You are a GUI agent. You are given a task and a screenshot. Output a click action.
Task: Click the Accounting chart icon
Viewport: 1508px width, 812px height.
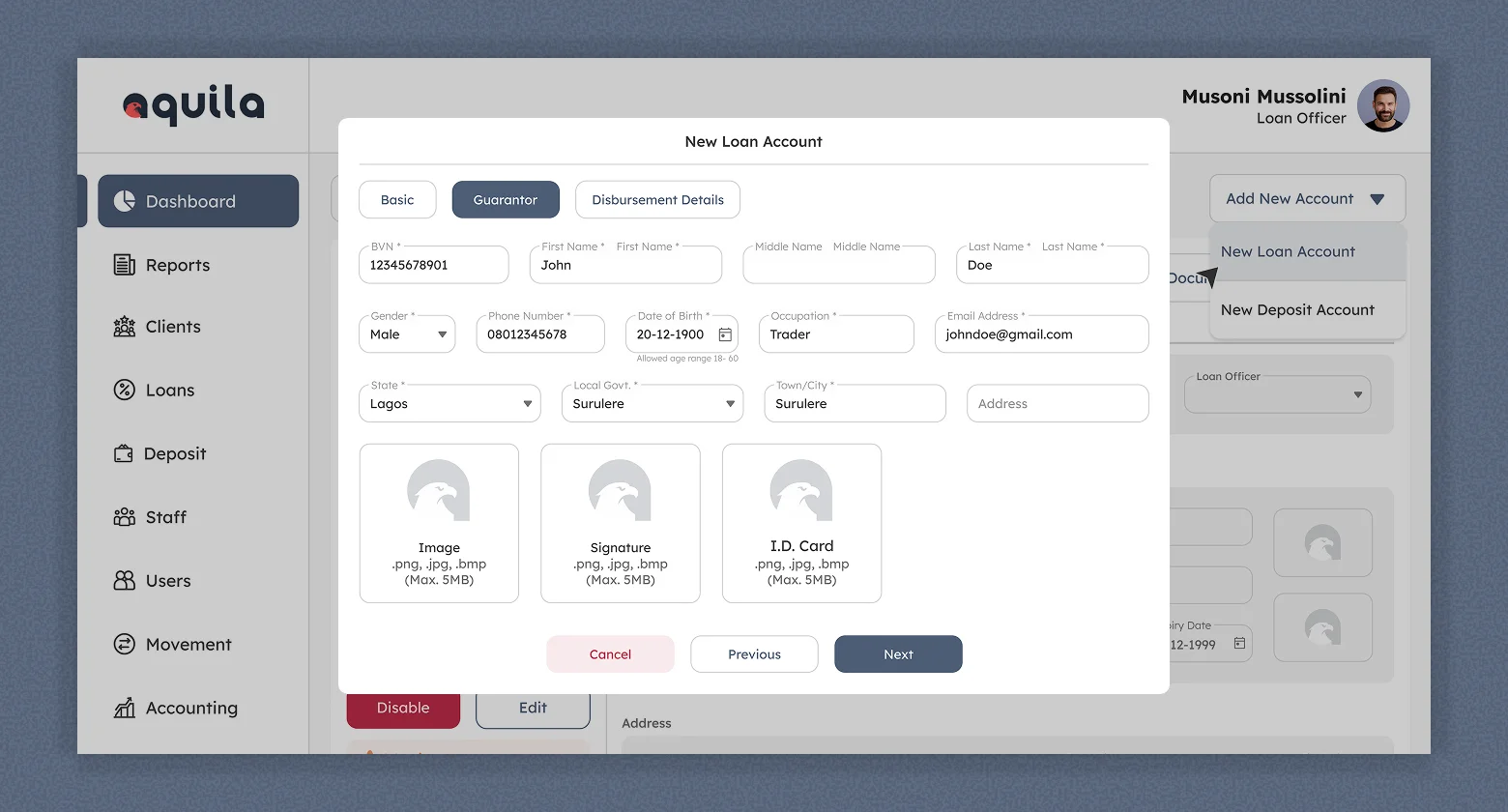[125, 709]
